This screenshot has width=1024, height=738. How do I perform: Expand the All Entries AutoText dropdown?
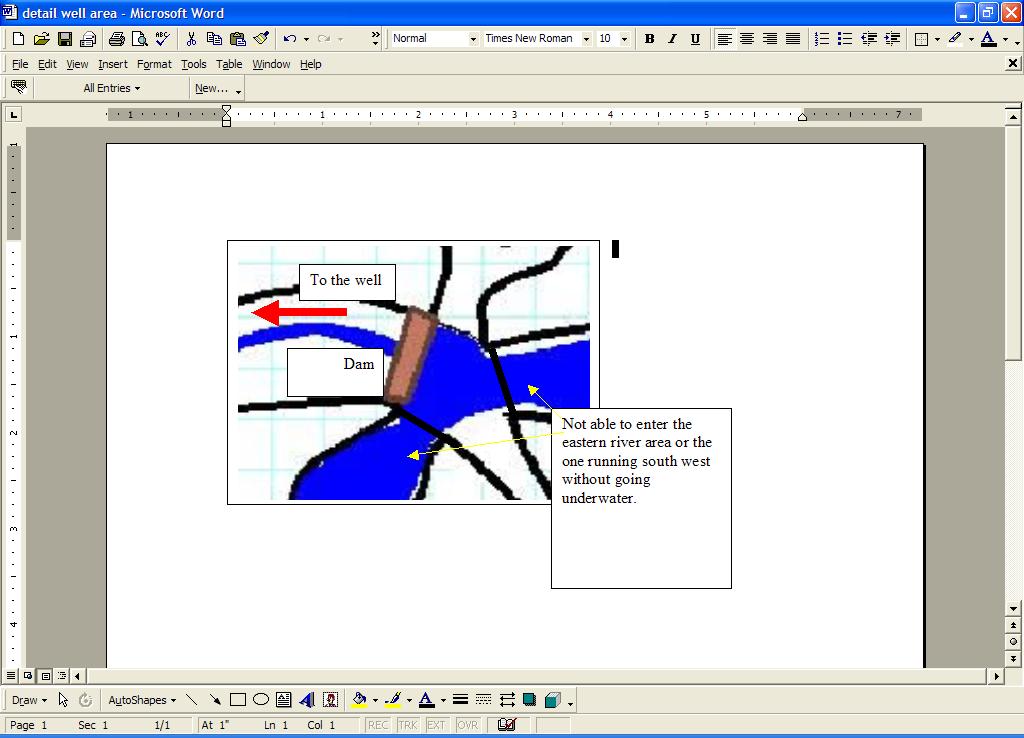(111, 88)
